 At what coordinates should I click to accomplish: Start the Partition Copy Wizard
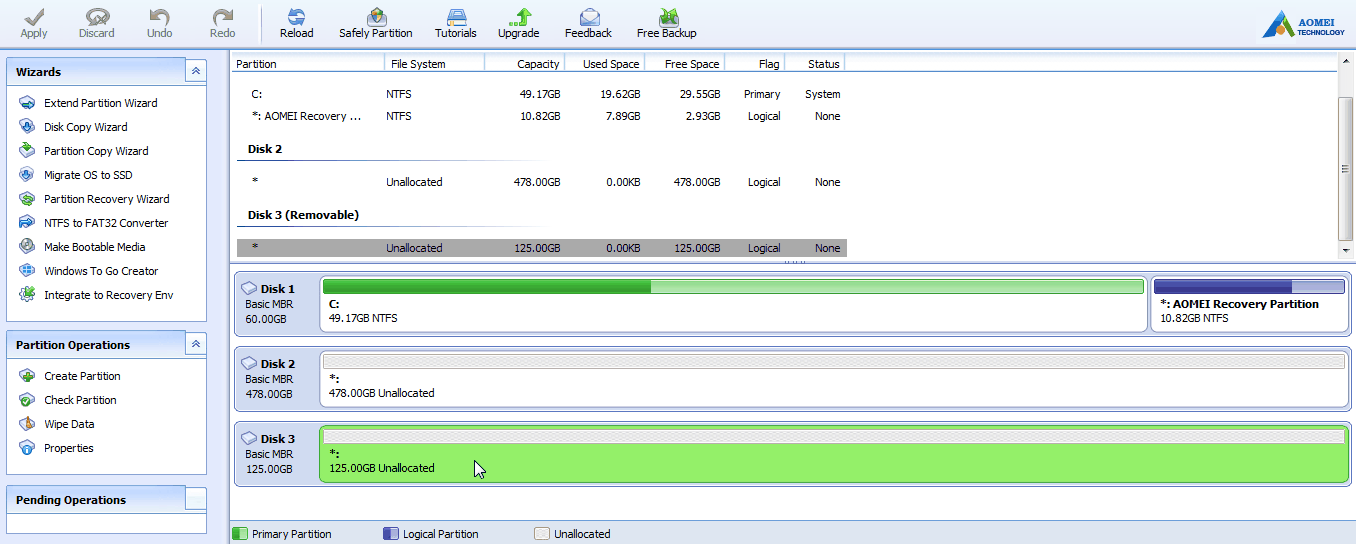96,151
